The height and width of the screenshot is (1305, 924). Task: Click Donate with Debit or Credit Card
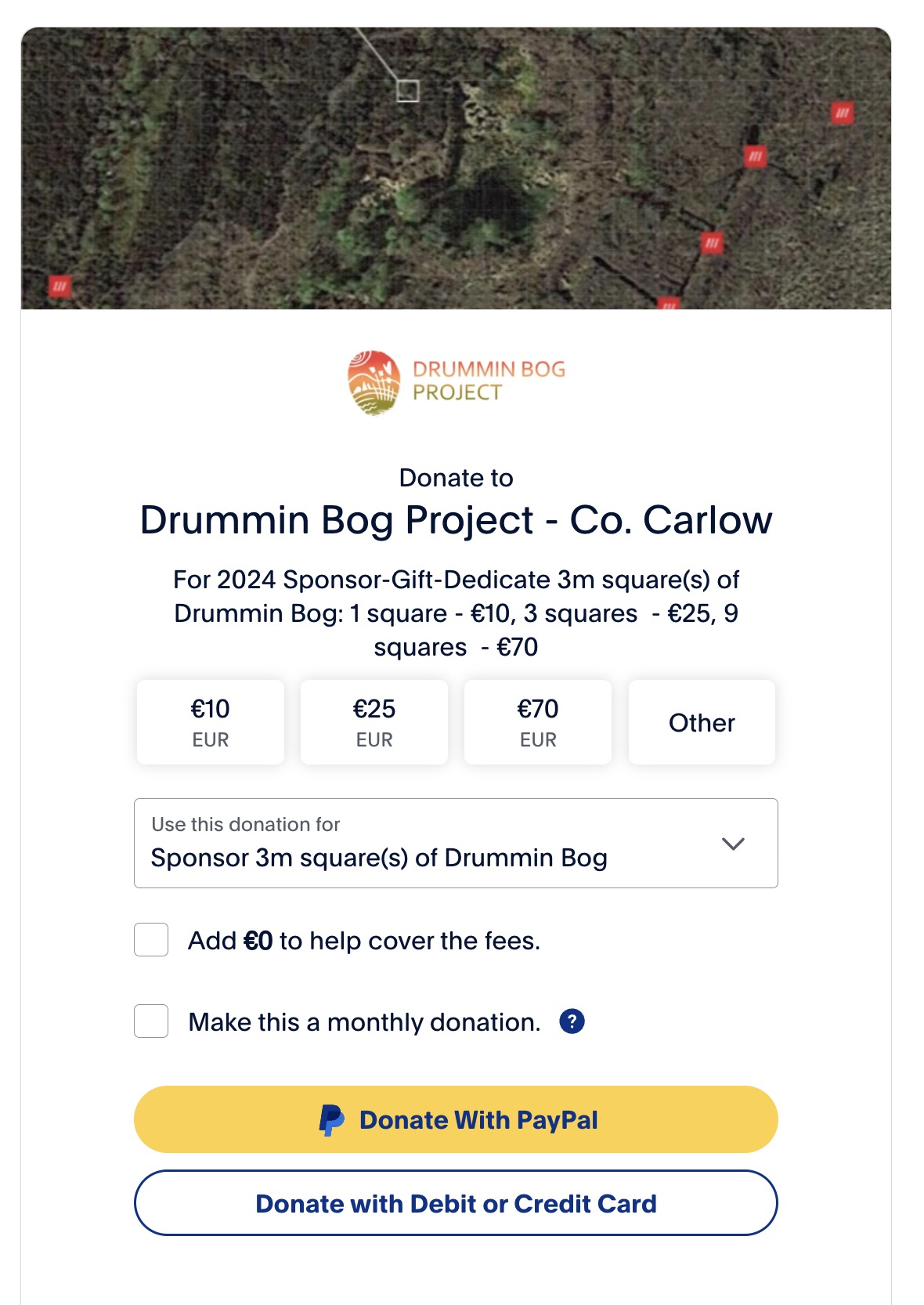coord(456,1203)
